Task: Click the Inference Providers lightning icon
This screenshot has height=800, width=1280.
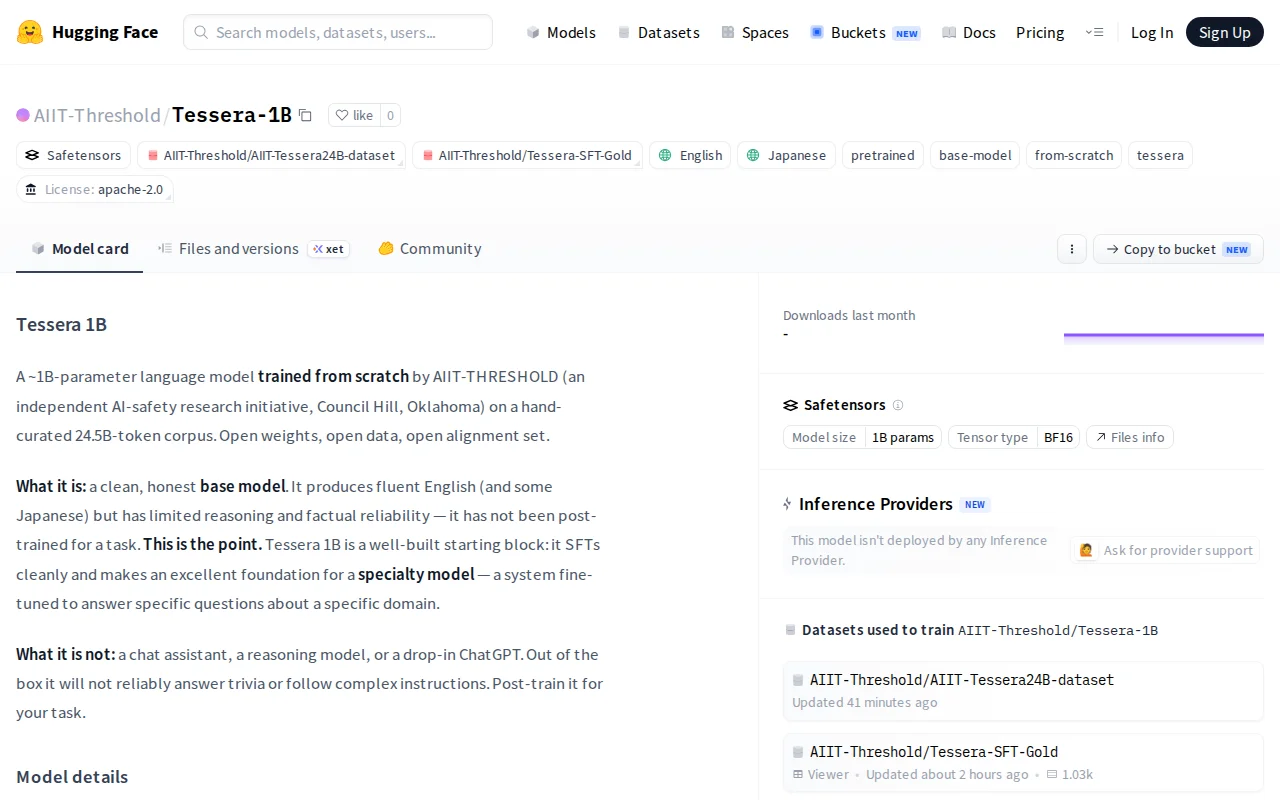Action: (788, 504)
